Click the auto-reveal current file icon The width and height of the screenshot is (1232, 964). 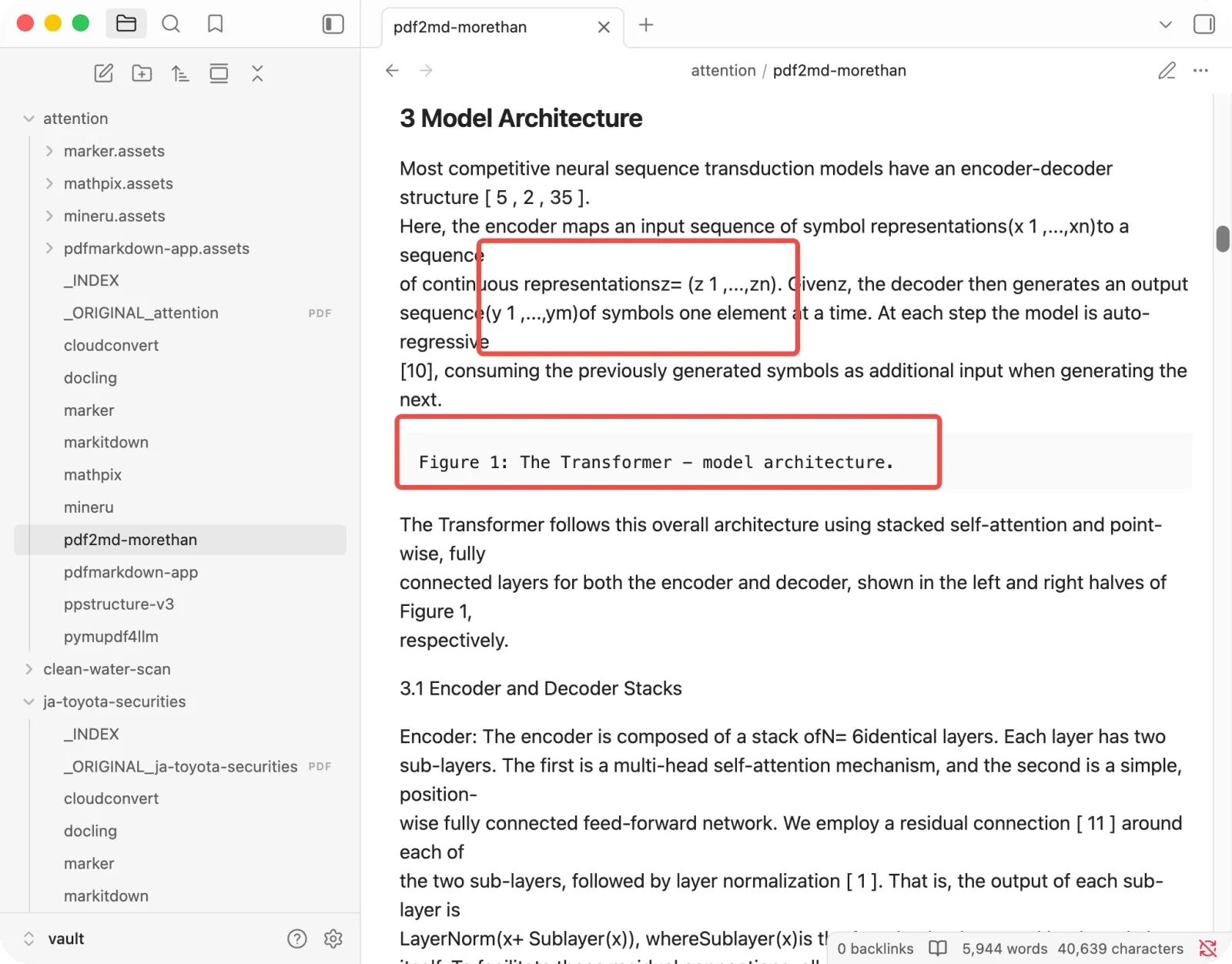click(x=219, y=73)
